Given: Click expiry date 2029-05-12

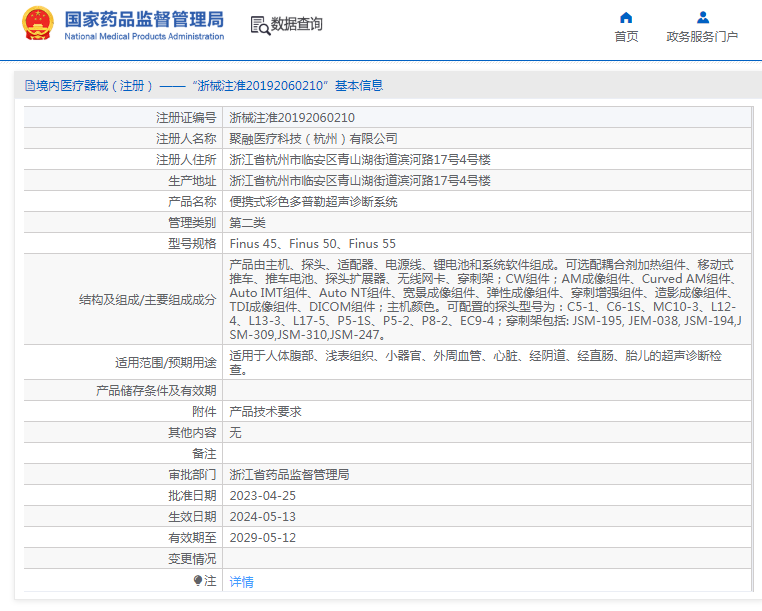Looking at the screenshot, I should pyautogui.click(x=262, y=538).
